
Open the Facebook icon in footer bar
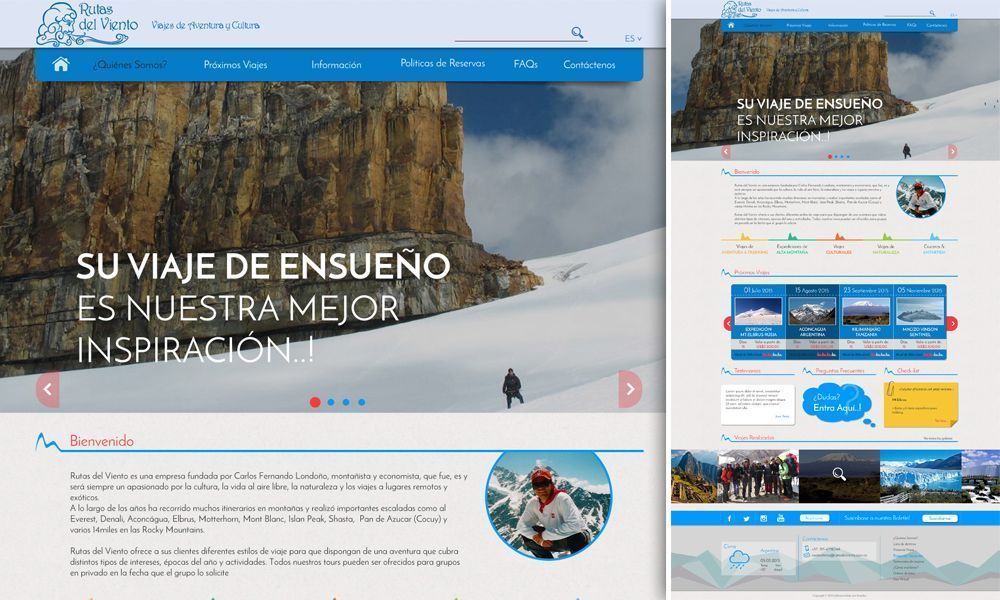pos(729,518)
